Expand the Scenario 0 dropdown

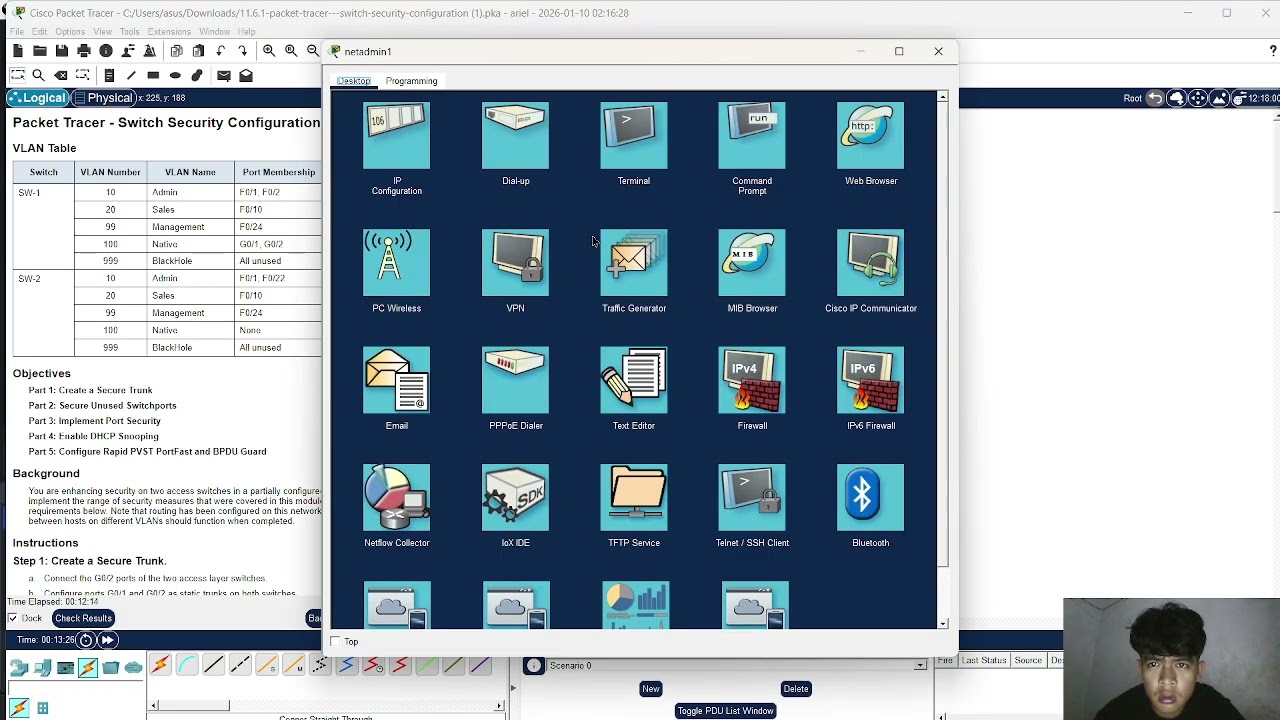[x=920, y=666]
